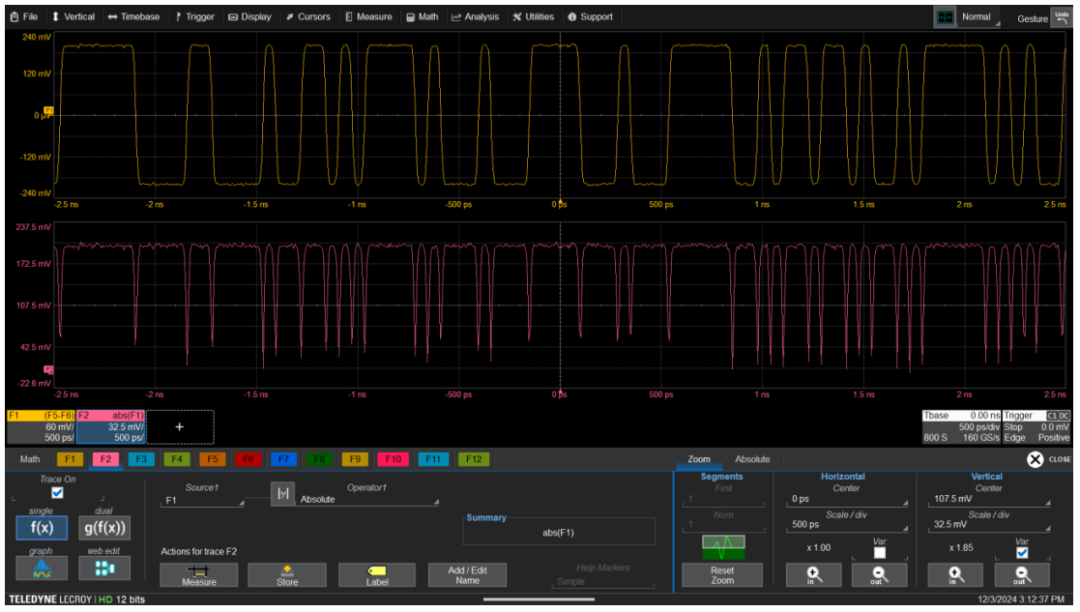Open Horizontal Scale/div 500 ps field
This screenshot has width=1080, height=612.
tap(847, 525)
